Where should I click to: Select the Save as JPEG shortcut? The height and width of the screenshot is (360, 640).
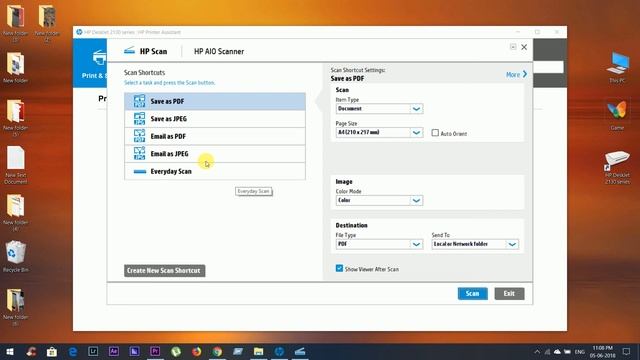coord(215,119)
